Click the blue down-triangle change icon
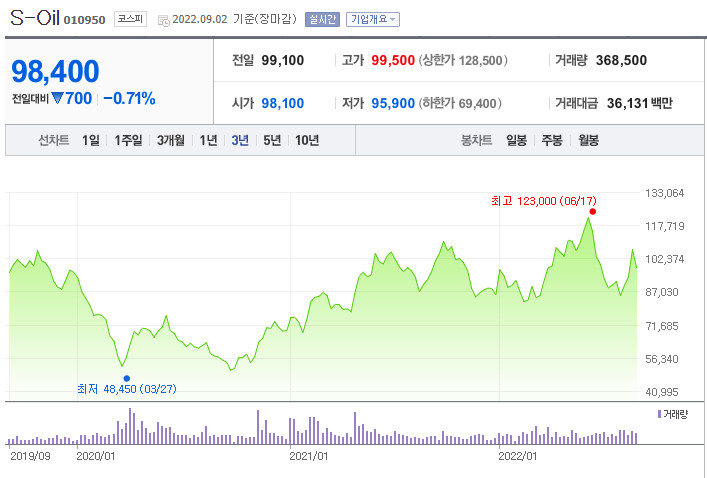 57,98
